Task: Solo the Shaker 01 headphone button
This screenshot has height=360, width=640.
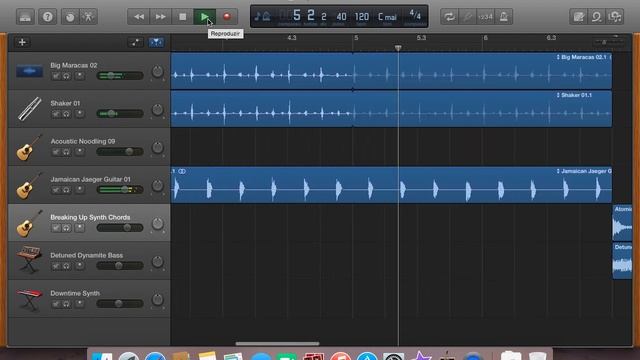Action: (x=66, y=114)
